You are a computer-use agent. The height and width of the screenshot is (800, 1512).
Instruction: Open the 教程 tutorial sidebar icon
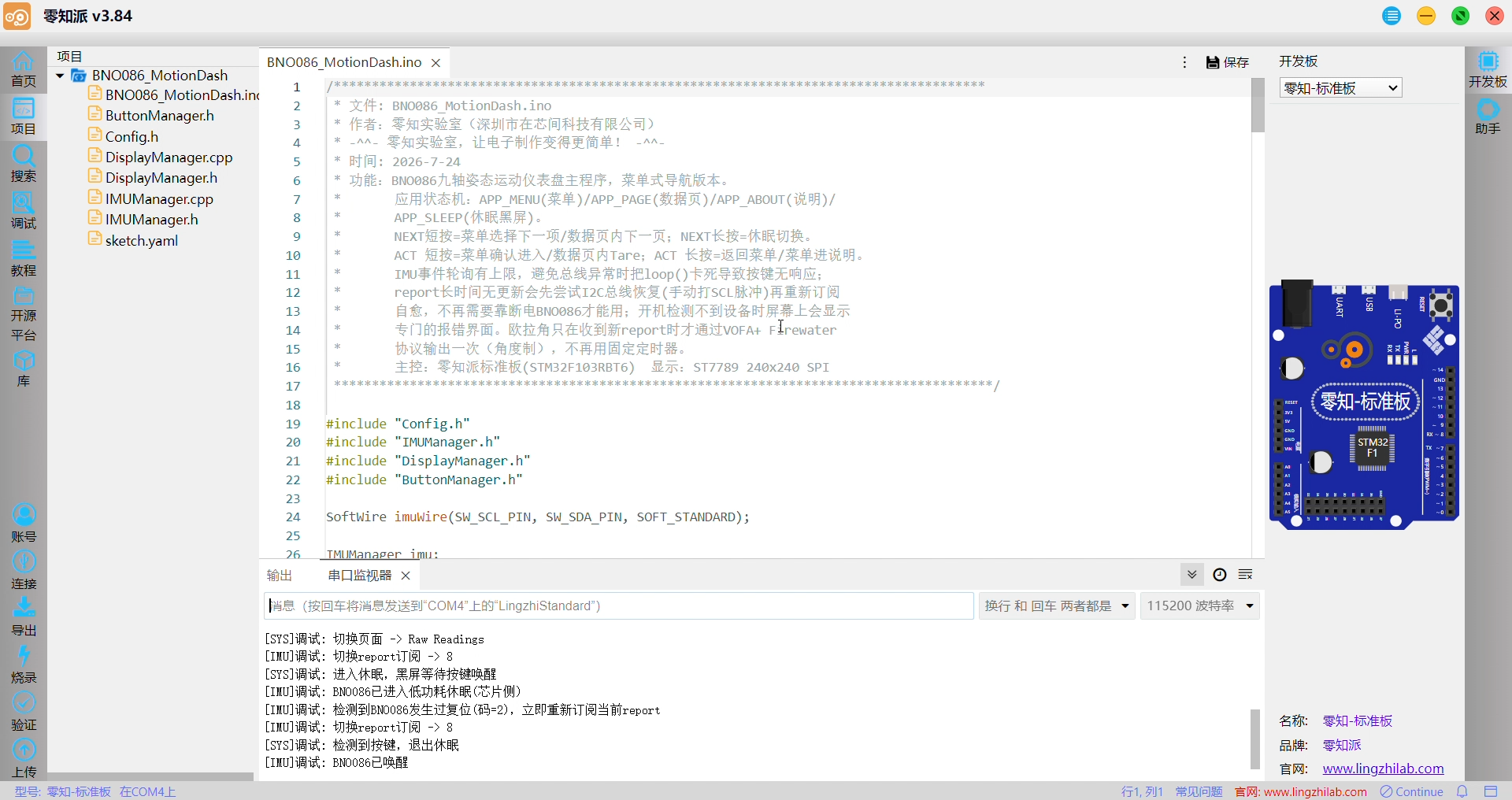pyautogui.click(x=23, y=258)
